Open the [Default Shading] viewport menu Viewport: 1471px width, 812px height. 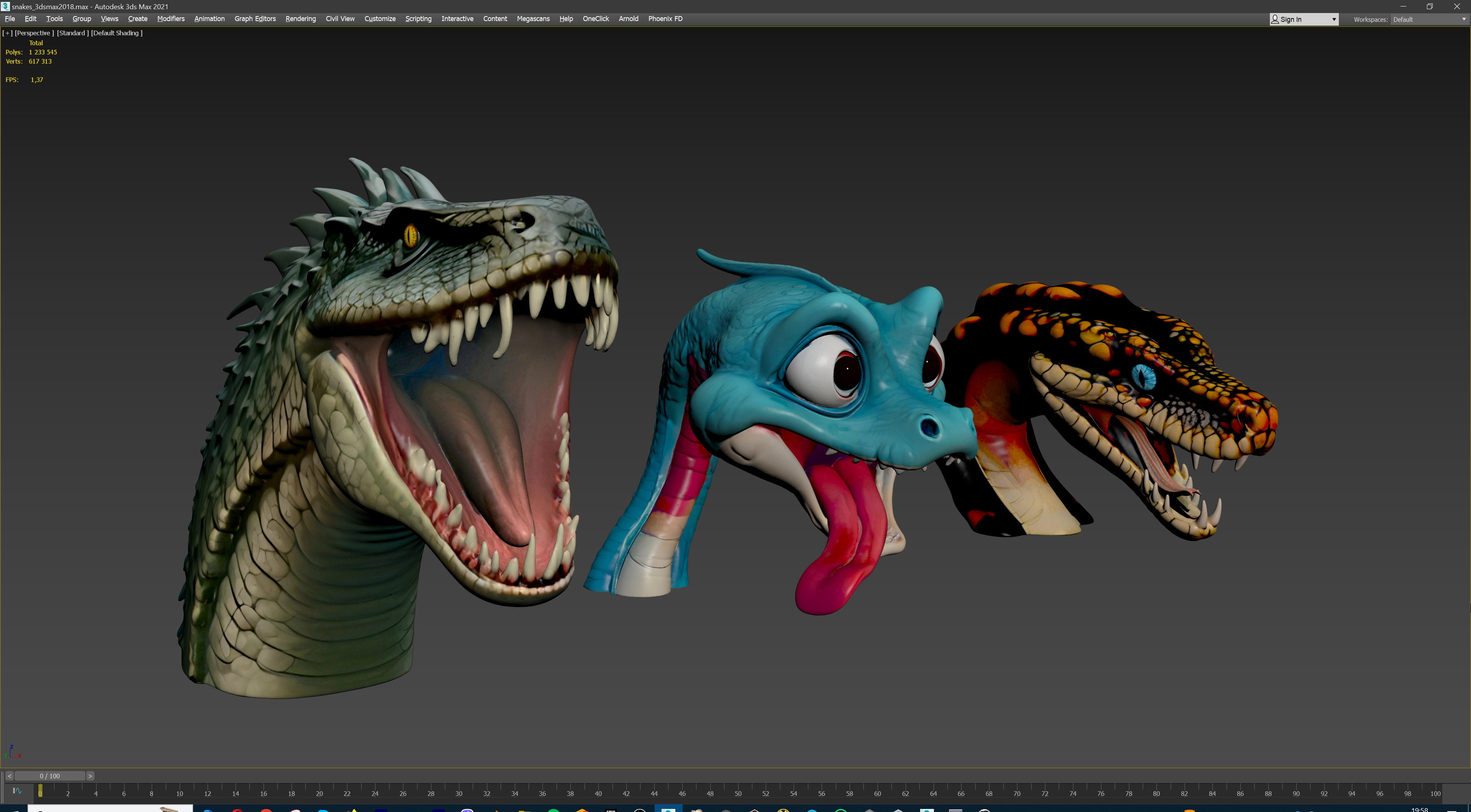pos(116,33)
